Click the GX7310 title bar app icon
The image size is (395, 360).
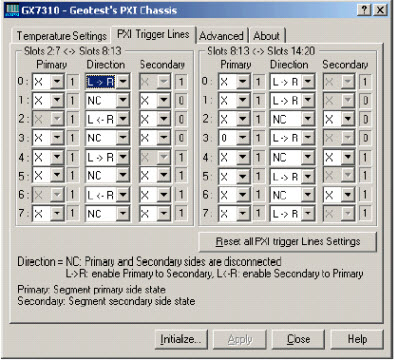coord(13,10)
